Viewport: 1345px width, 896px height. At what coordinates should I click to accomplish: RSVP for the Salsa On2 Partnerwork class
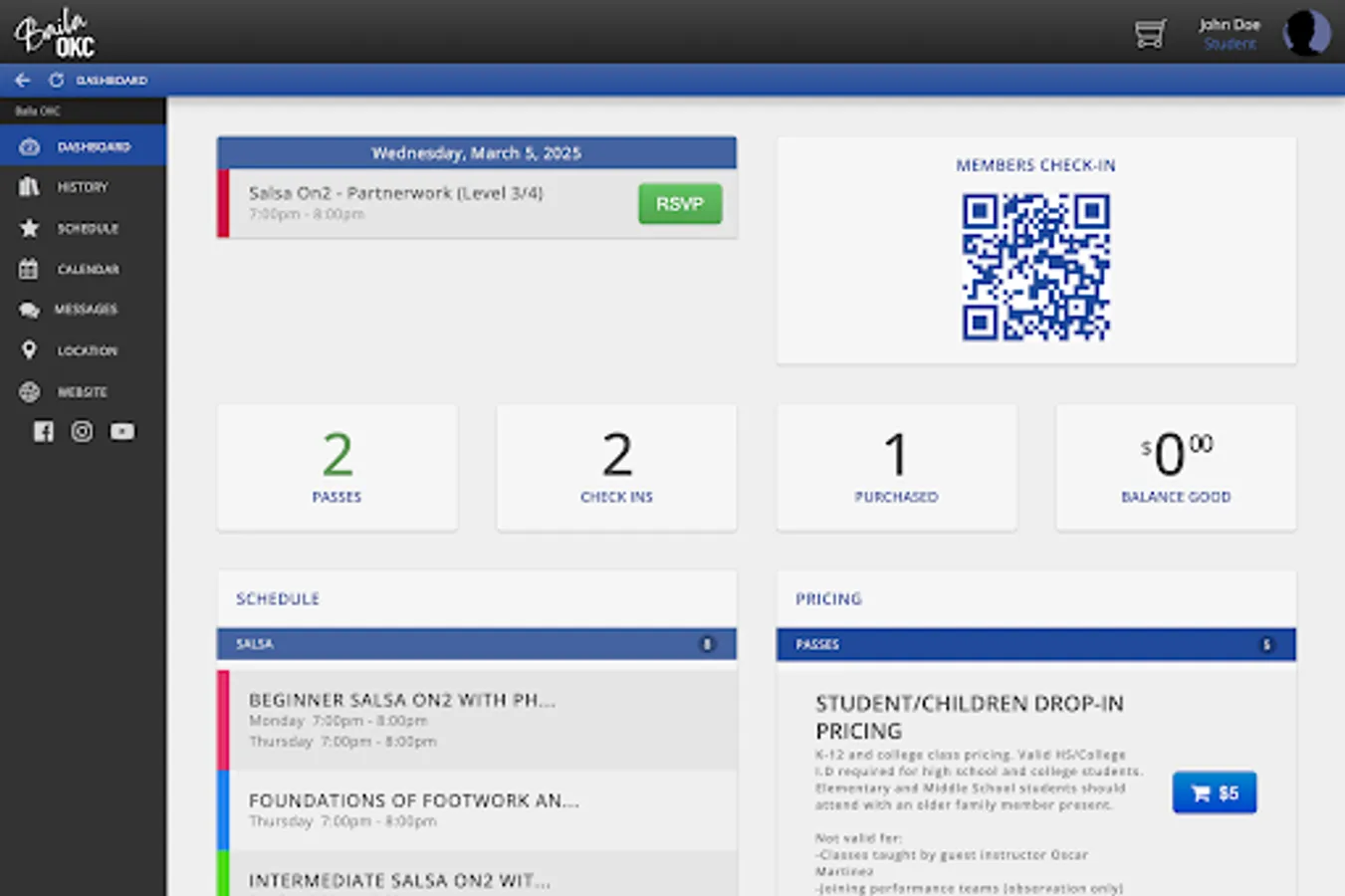pos(680,203)
